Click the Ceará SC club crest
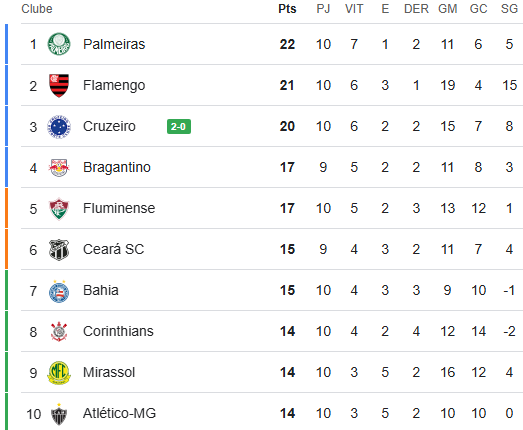Screen dimensions: 523x430 (59, 250)
